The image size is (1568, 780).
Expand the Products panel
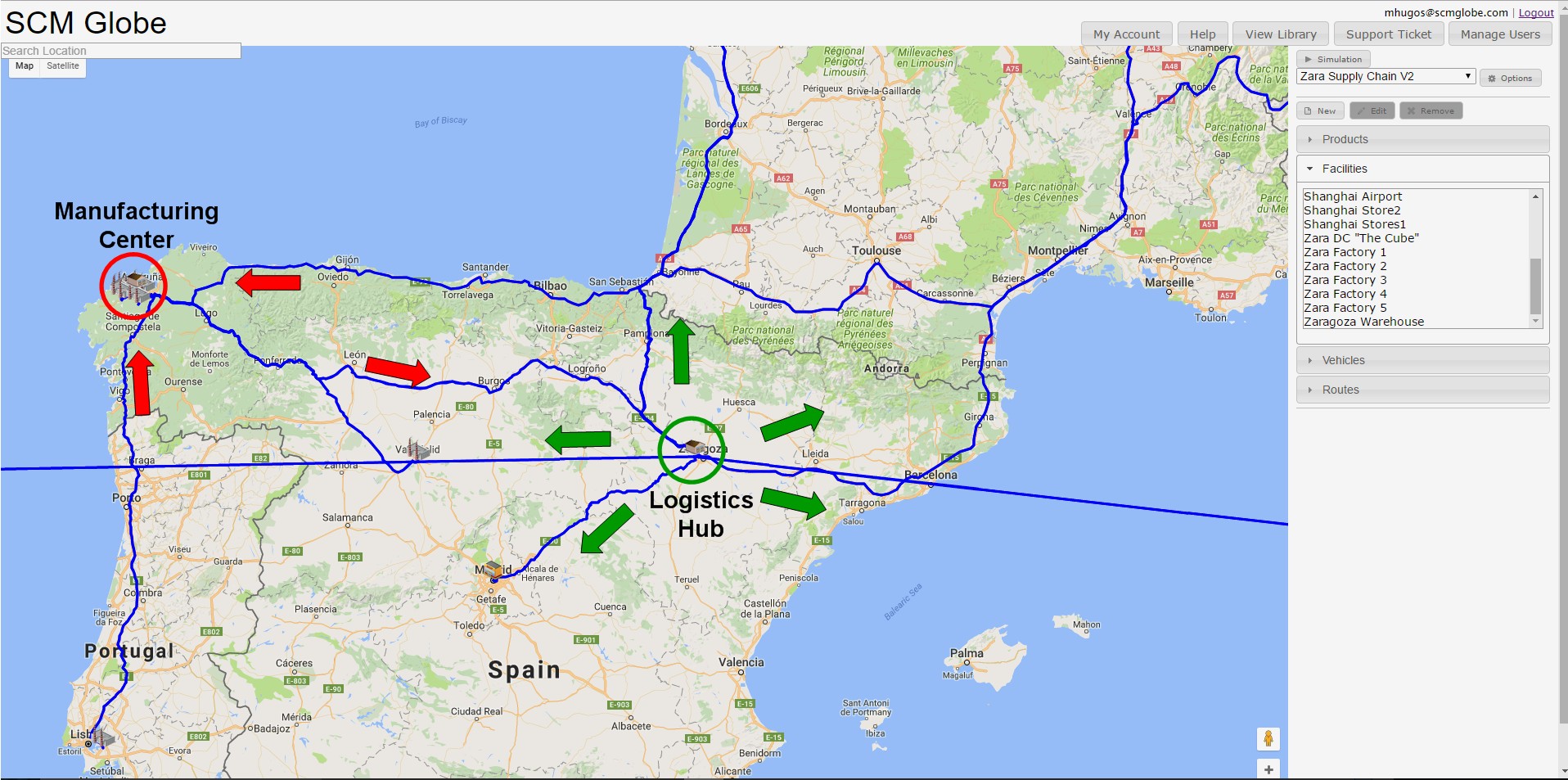(1422, 139)
